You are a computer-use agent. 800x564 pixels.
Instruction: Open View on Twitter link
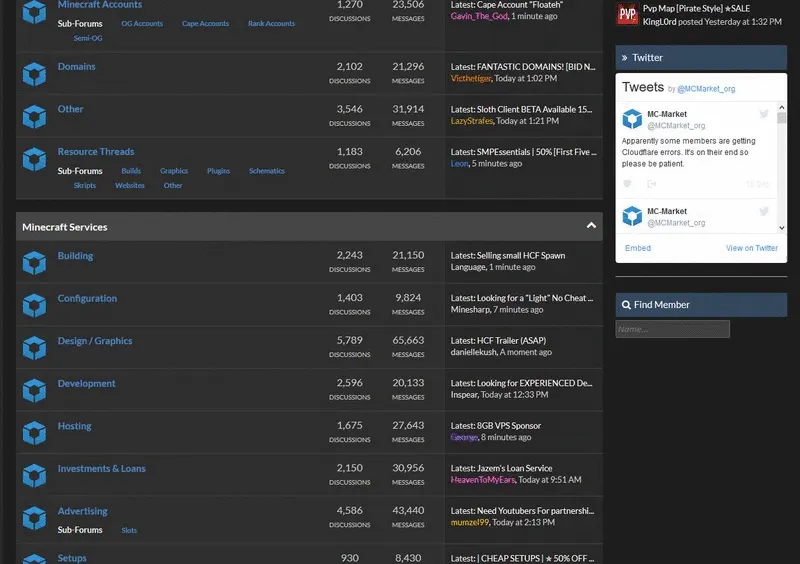pyautogui.click(x=752, y=248)
